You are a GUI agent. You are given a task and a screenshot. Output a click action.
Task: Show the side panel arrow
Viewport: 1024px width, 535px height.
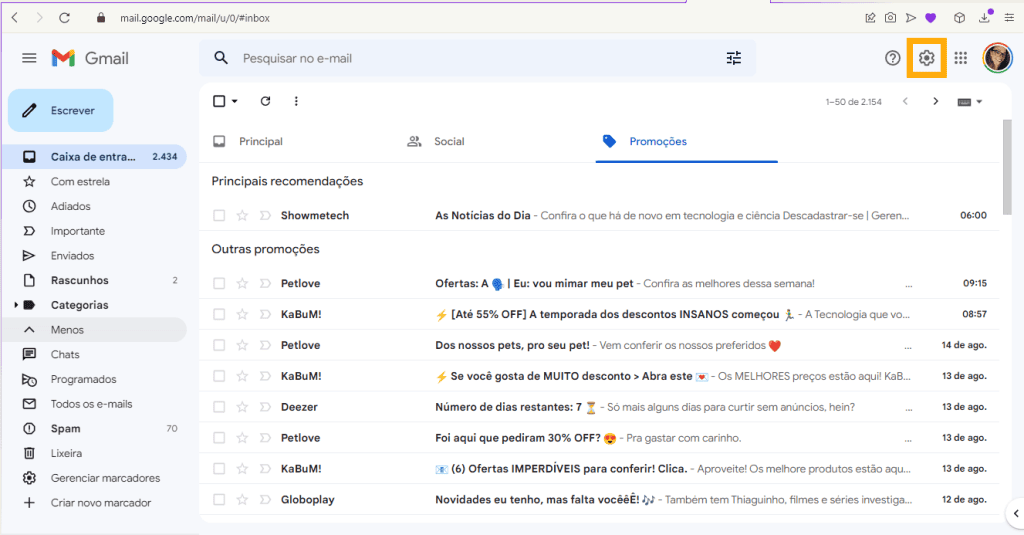(1016, 513)
